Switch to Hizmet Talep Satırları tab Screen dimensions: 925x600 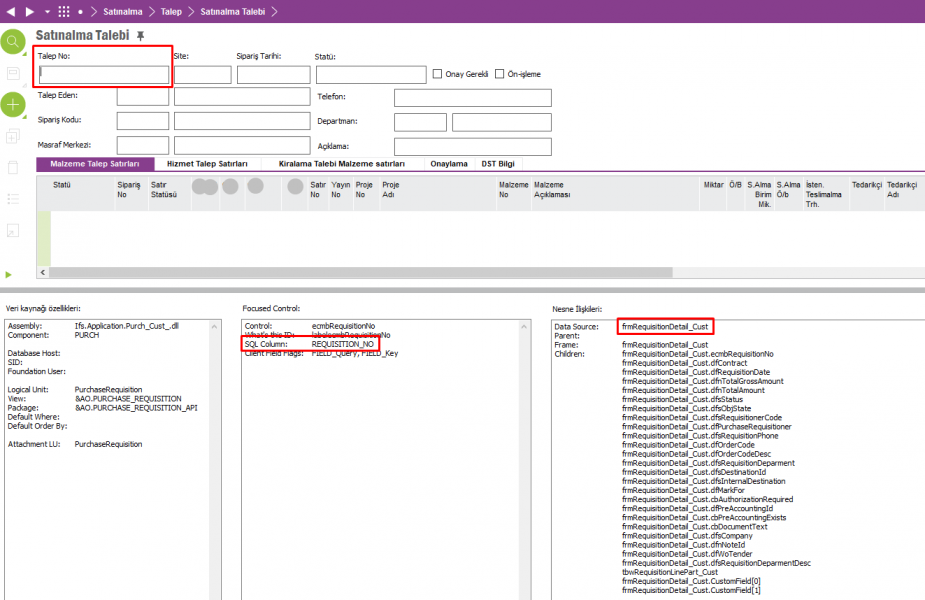click(207, 163)
